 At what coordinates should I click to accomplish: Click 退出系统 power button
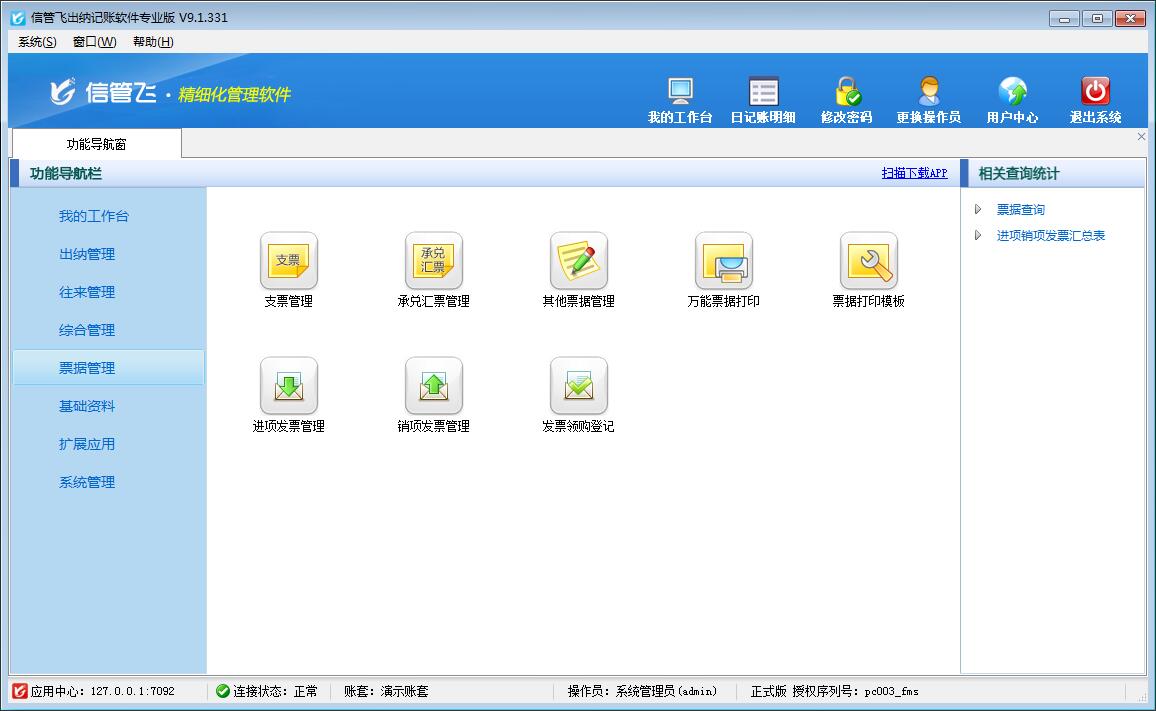point(1096,92)
